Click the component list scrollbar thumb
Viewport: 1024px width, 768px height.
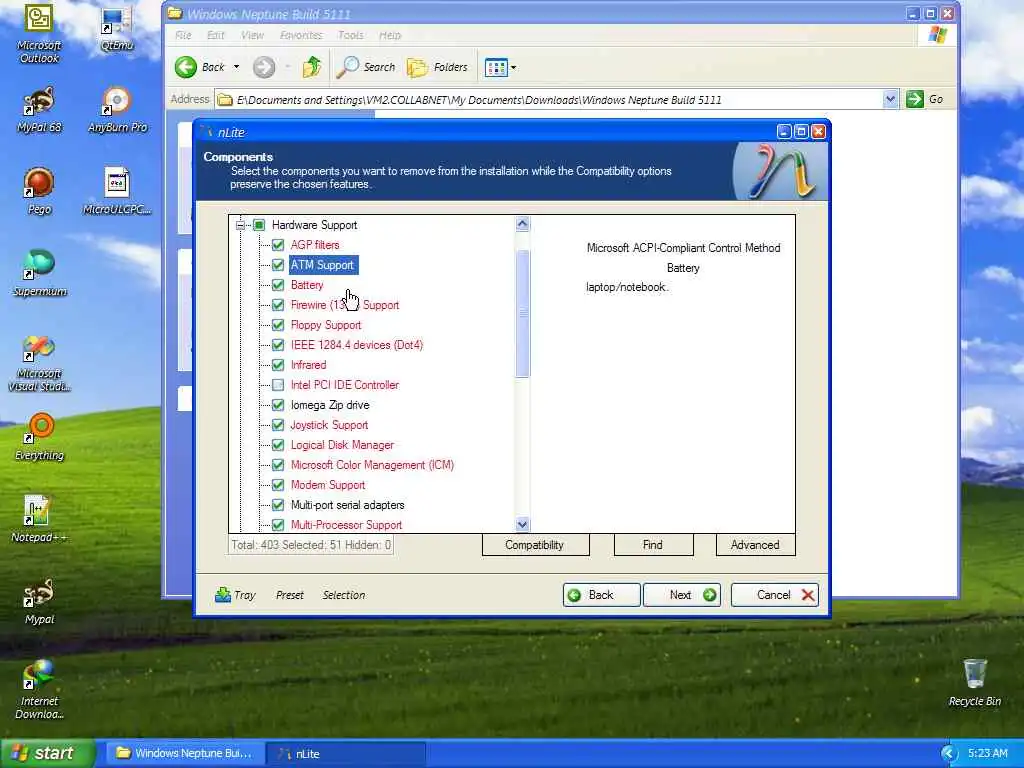pyautogui.click(x=522, y=313)
